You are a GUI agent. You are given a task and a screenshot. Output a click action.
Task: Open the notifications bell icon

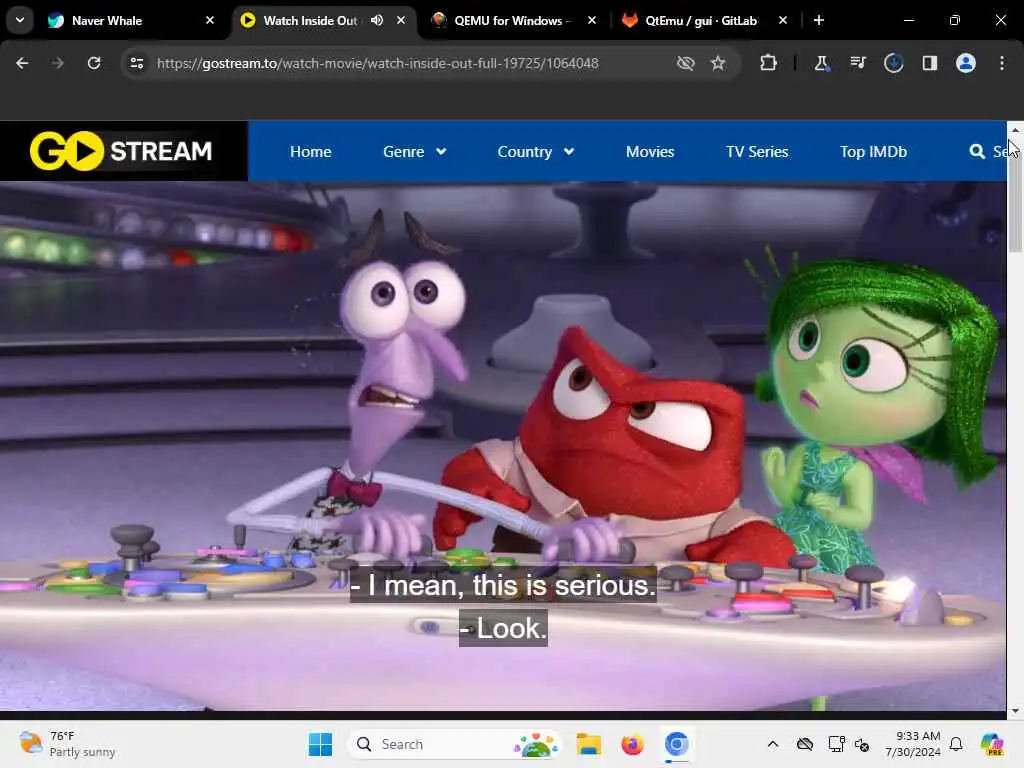pos(956,744)
